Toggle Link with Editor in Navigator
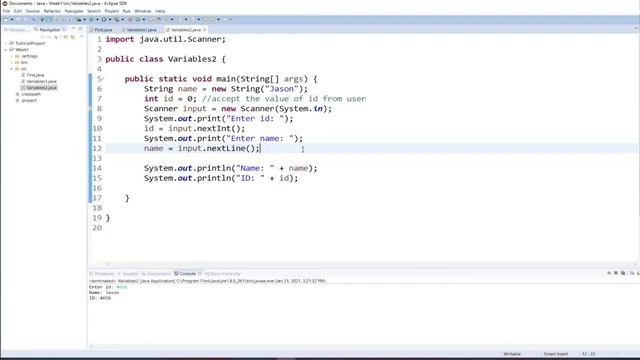640x360 pixels. (x=72, y=37)
